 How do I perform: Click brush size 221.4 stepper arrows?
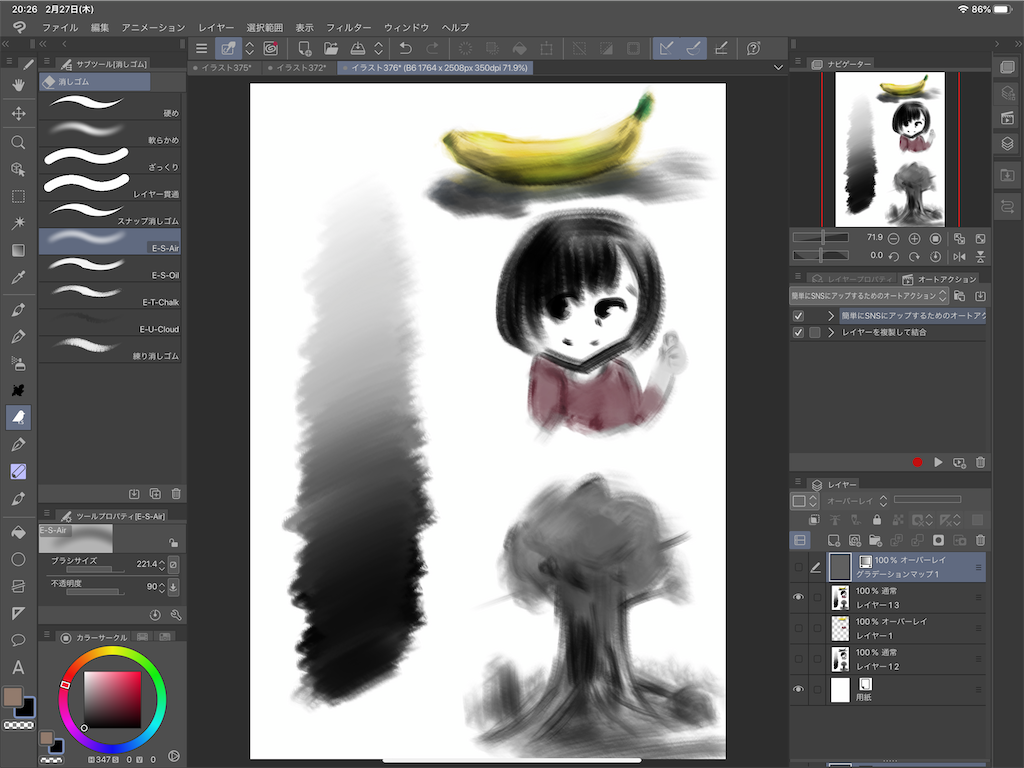click(x=161, y=564)
